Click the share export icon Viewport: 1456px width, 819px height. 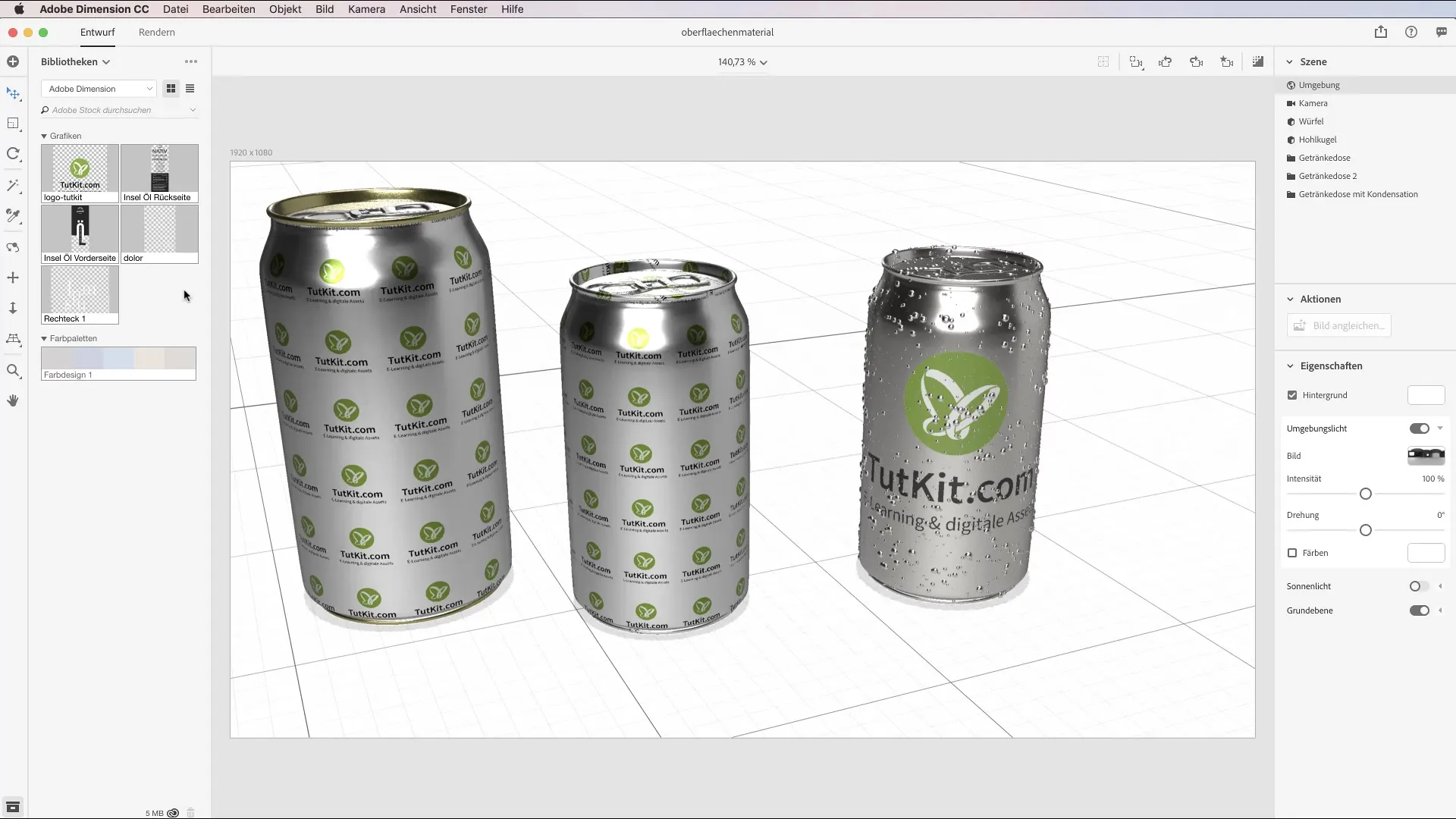pos(1381,32)
